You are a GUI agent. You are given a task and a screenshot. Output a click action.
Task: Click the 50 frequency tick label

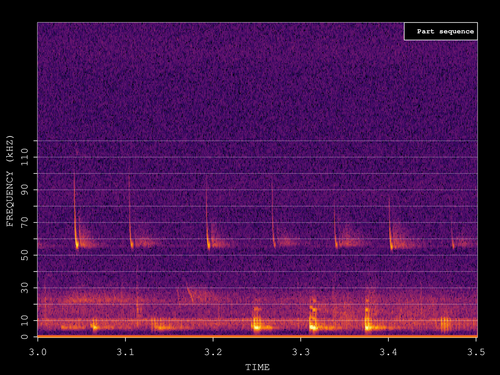tap(25, 255)
